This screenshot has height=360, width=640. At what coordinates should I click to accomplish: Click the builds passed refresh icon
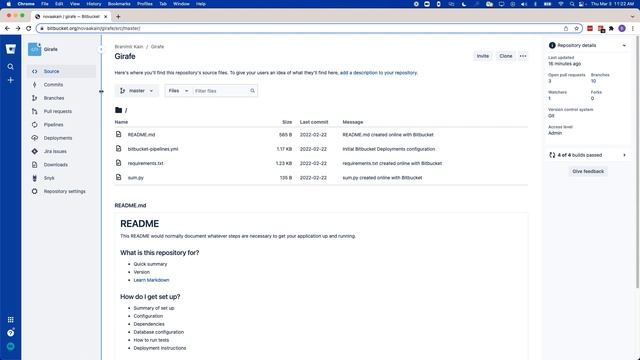[552, 155]
